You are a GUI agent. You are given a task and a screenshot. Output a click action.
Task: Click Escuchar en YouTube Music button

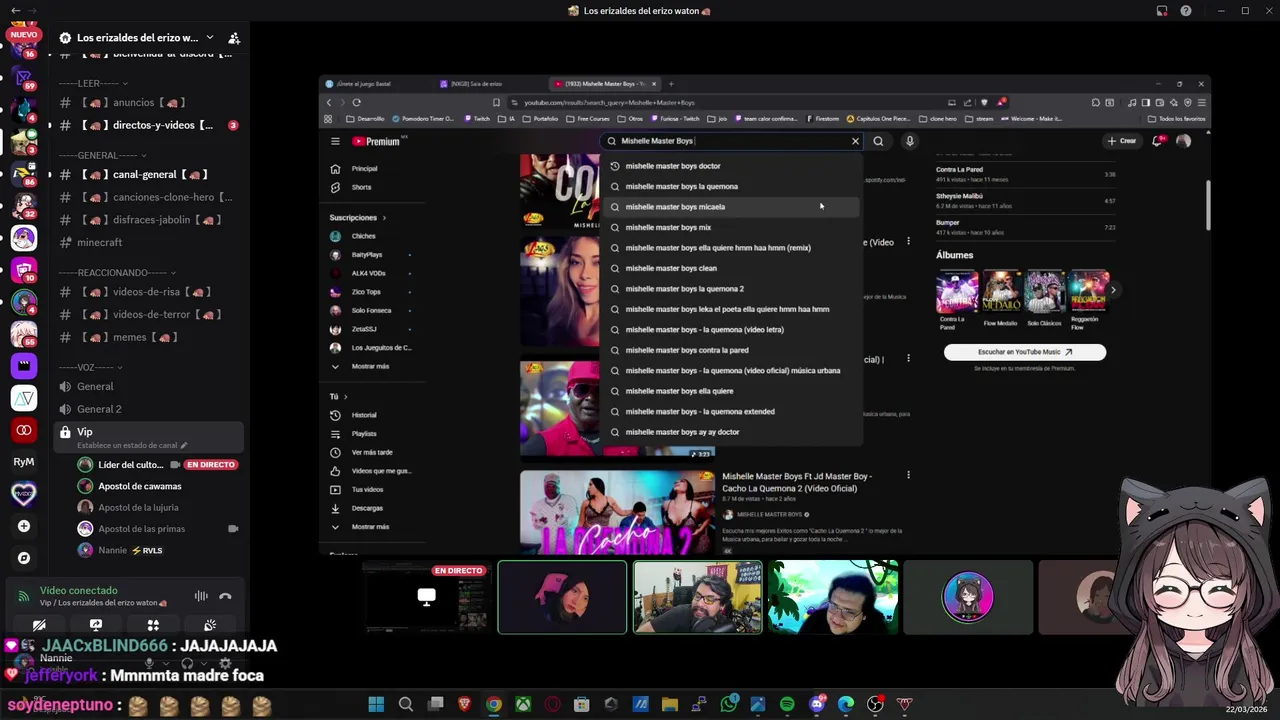[1025, 352]
